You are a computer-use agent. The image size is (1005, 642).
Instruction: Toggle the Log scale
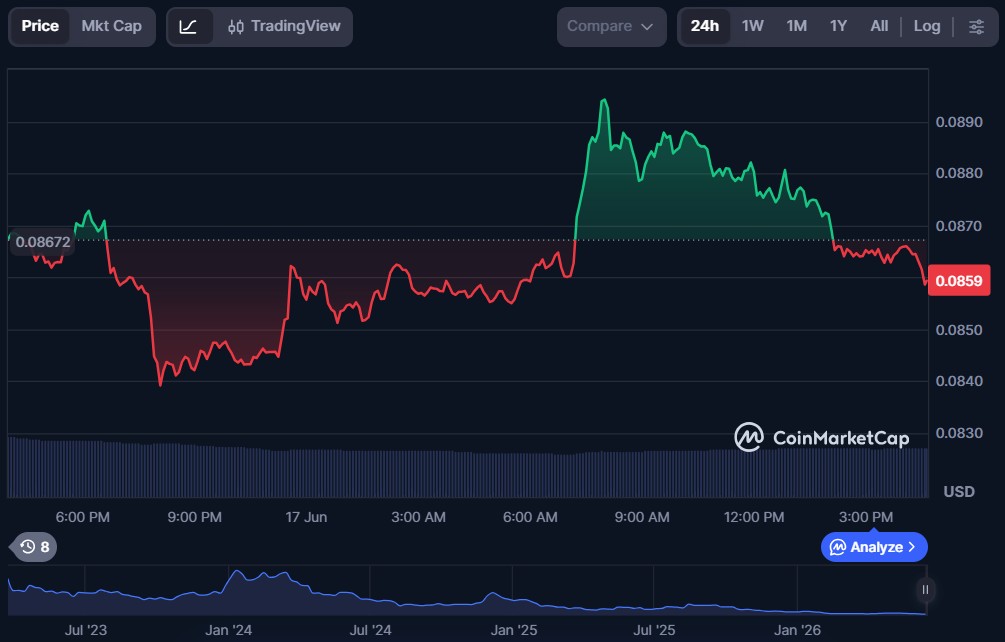[x=927, y=26]
